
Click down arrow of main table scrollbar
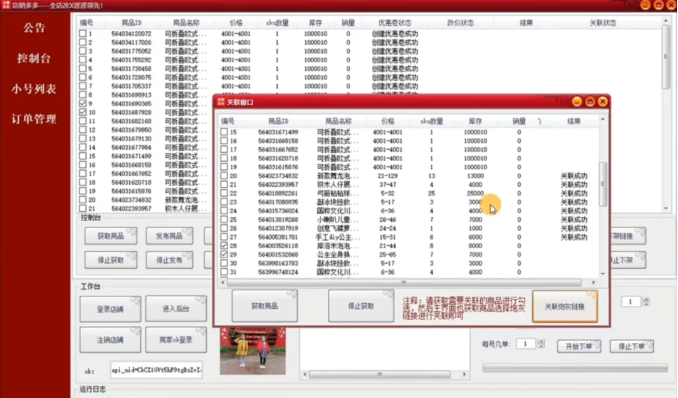pos(666,209)
